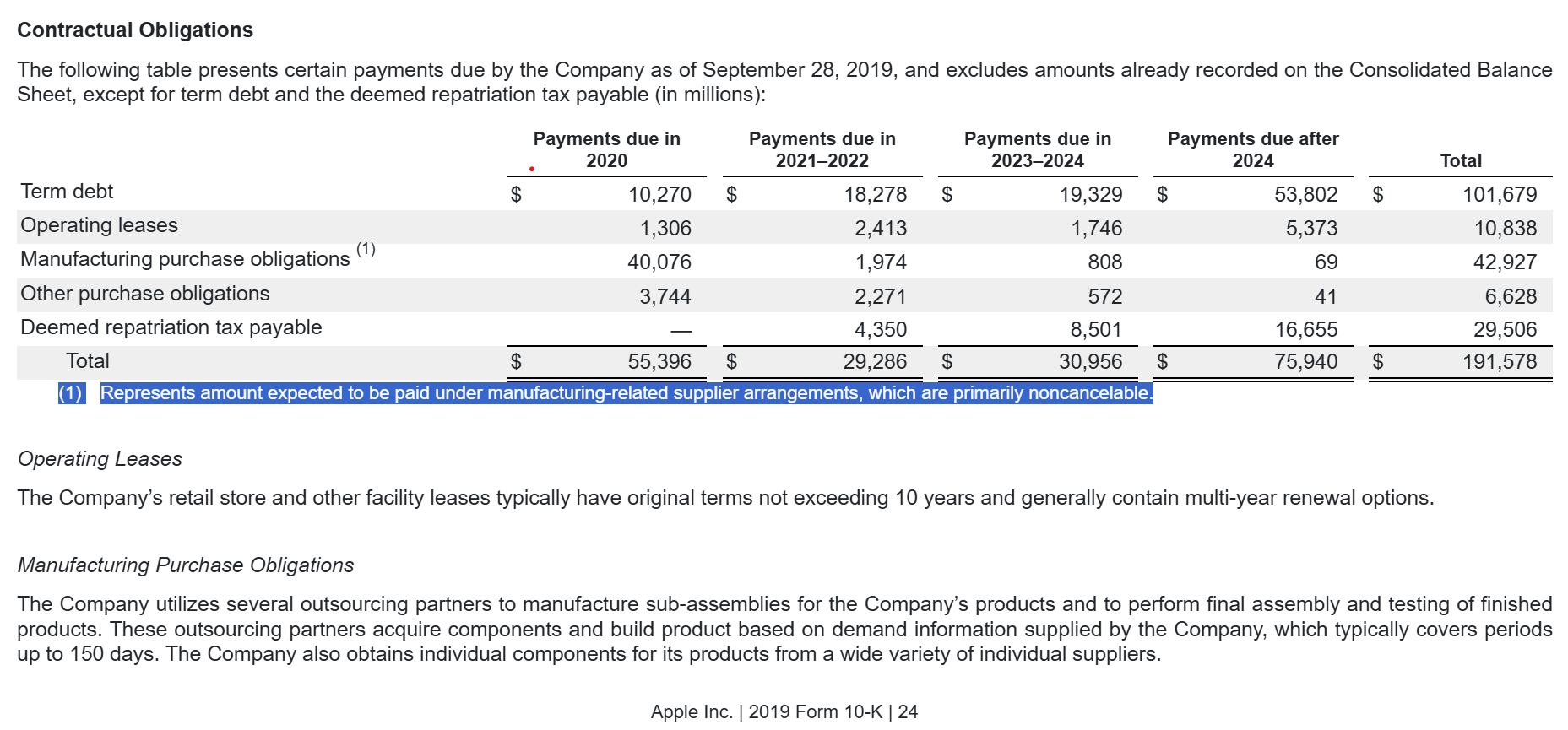Click the term debt value 53,802
This screenshot has width=1568, height=730.
(x=1306, y=195)
